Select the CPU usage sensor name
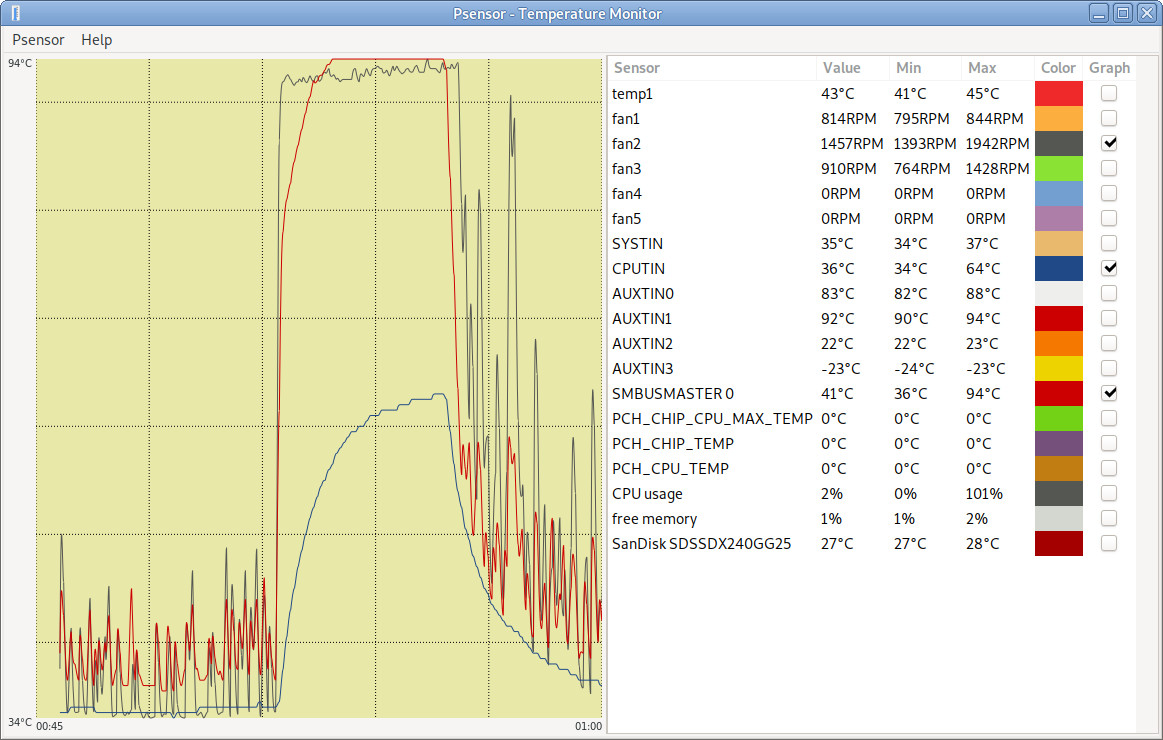Image resolution: width=1163 pixels, height=740 pixels. tap(648, 494)
